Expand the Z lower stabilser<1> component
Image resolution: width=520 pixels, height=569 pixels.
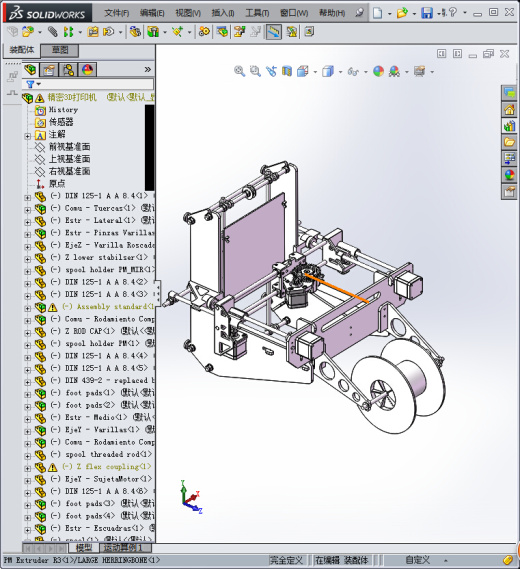28,259
